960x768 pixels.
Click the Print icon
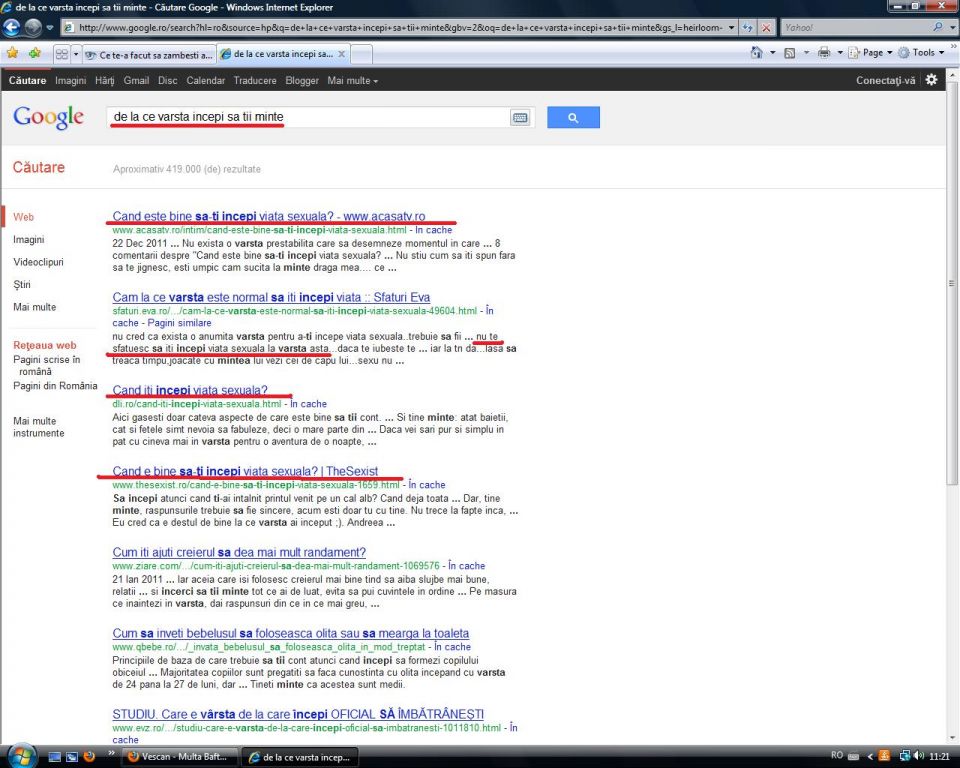click(824, 53)
